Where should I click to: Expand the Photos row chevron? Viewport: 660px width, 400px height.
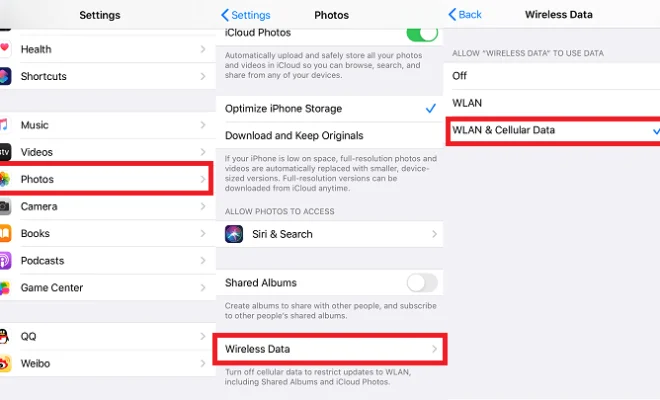(203, 179)
